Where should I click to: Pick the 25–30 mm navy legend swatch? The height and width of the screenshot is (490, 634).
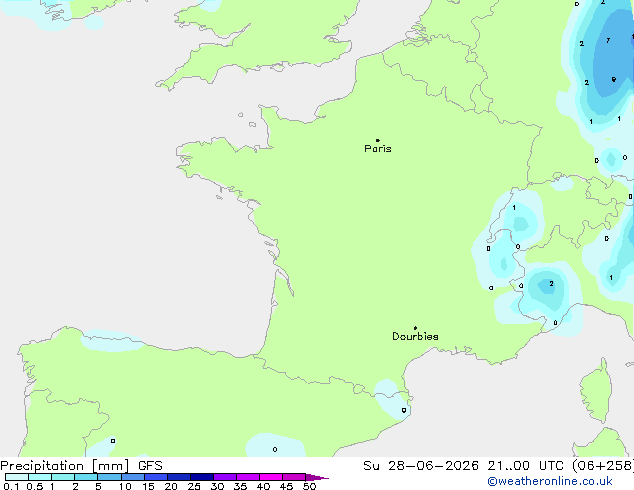(x=202, y=477)
